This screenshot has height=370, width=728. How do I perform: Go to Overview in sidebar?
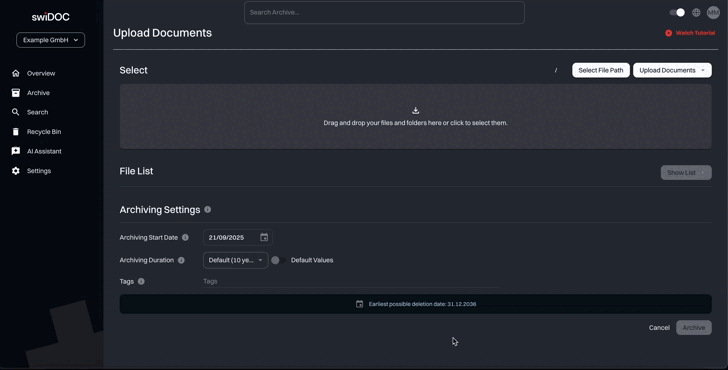[41, 73]
